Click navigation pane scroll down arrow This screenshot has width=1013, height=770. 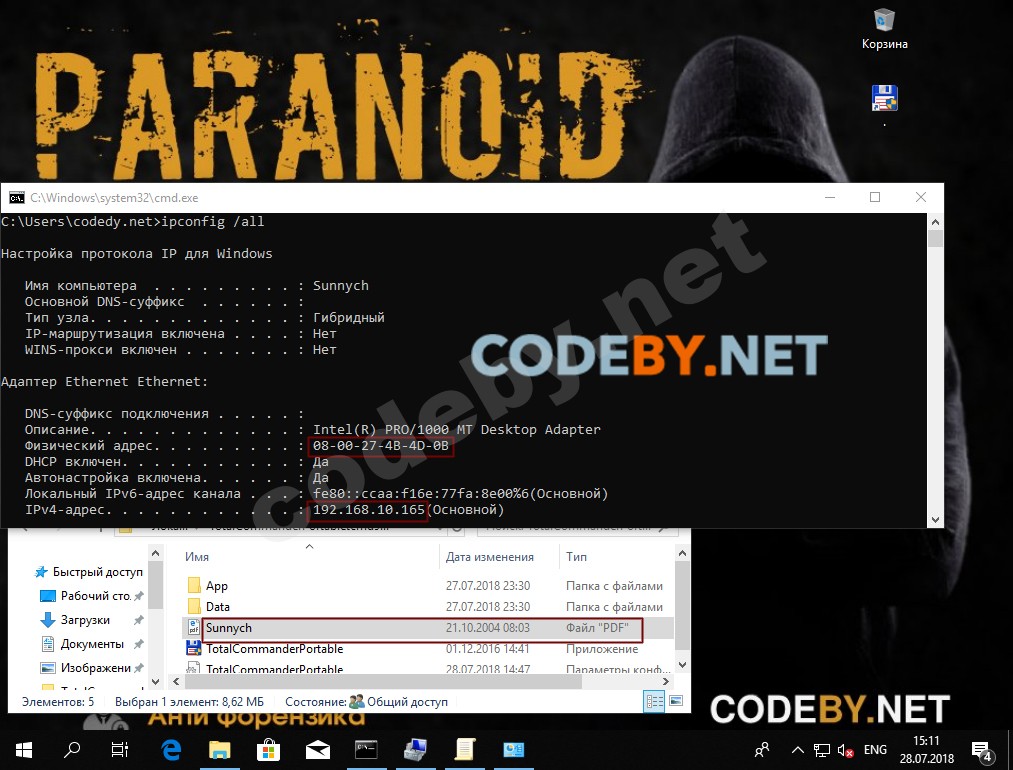click(156, 682)
